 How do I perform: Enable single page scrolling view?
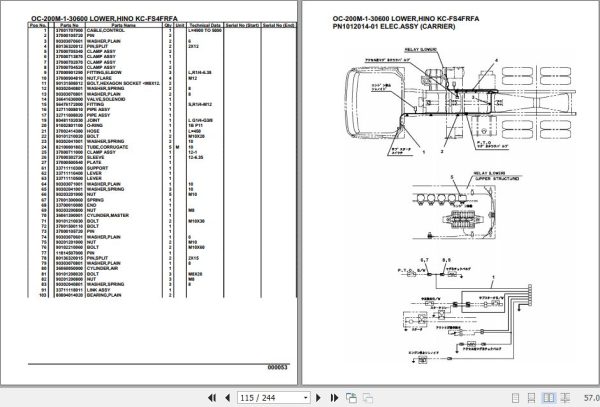tap(532, 398)
